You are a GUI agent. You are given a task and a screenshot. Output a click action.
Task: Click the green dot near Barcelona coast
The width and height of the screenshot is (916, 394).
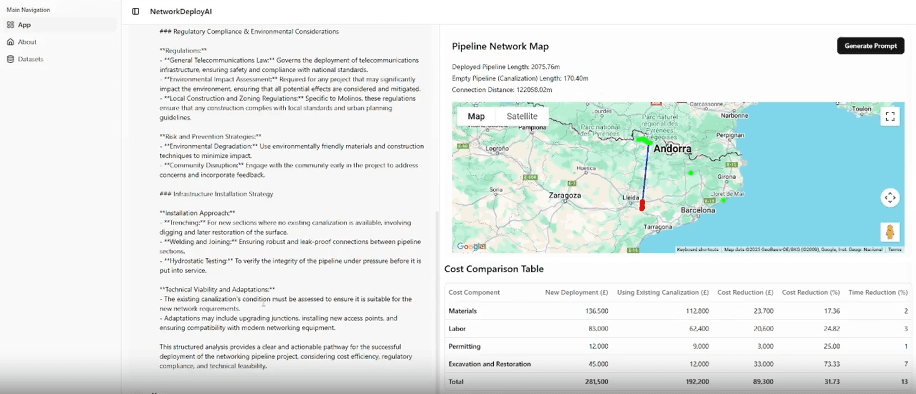pos(723,200)
